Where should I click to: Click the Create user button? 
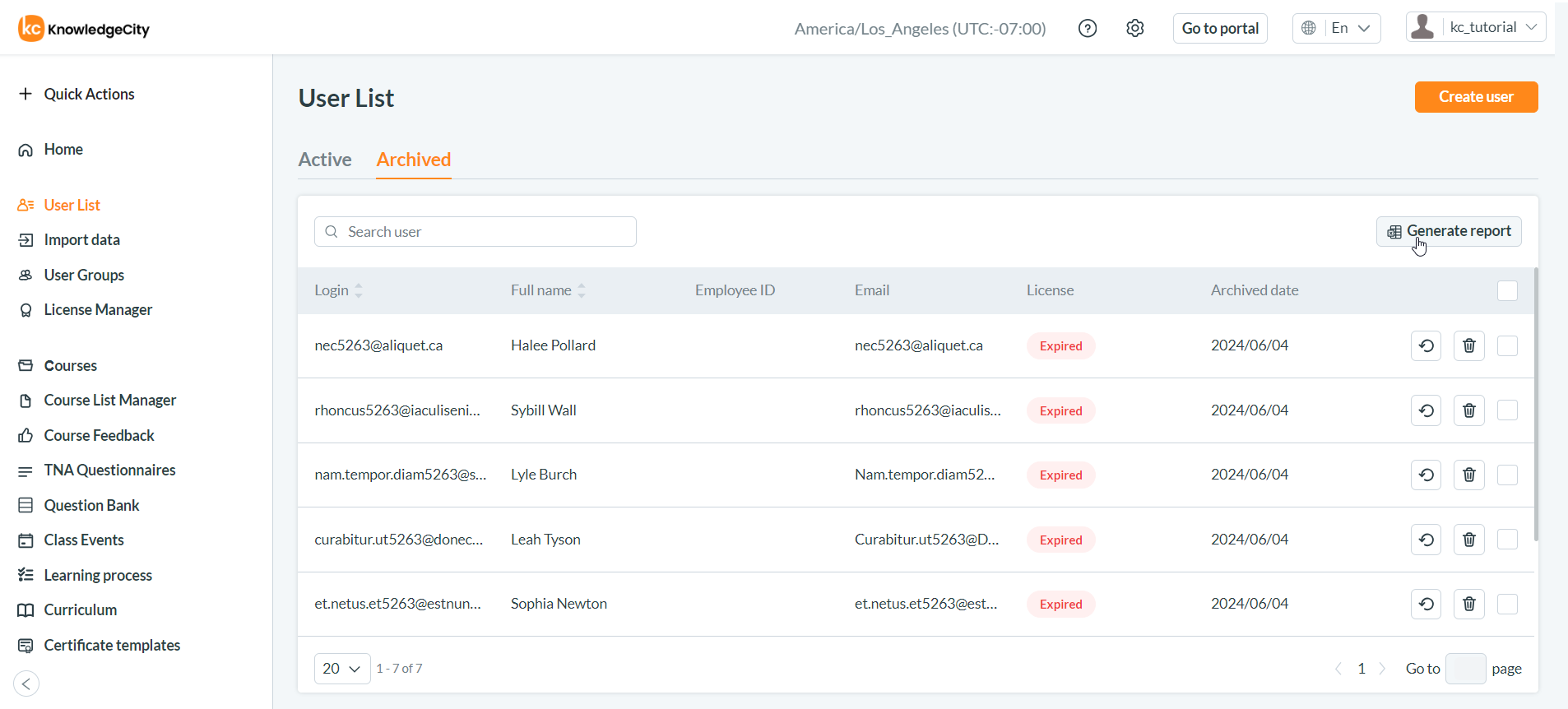1476,97
